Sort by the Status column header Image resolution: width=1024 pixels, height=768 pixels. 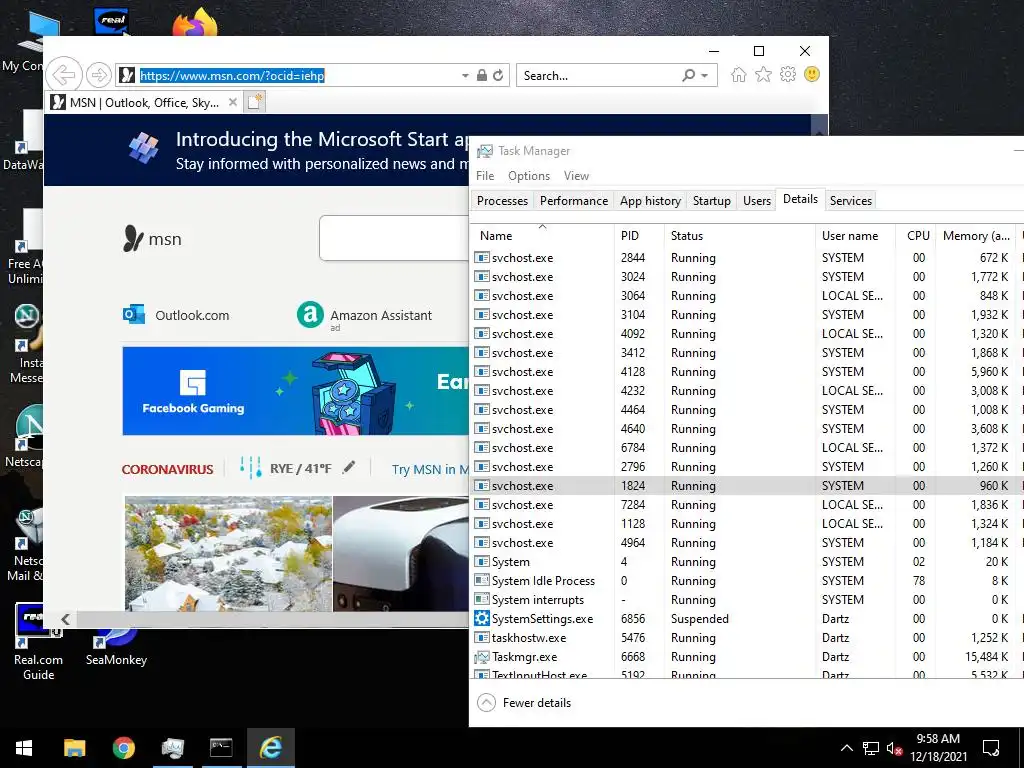[739, 236]
